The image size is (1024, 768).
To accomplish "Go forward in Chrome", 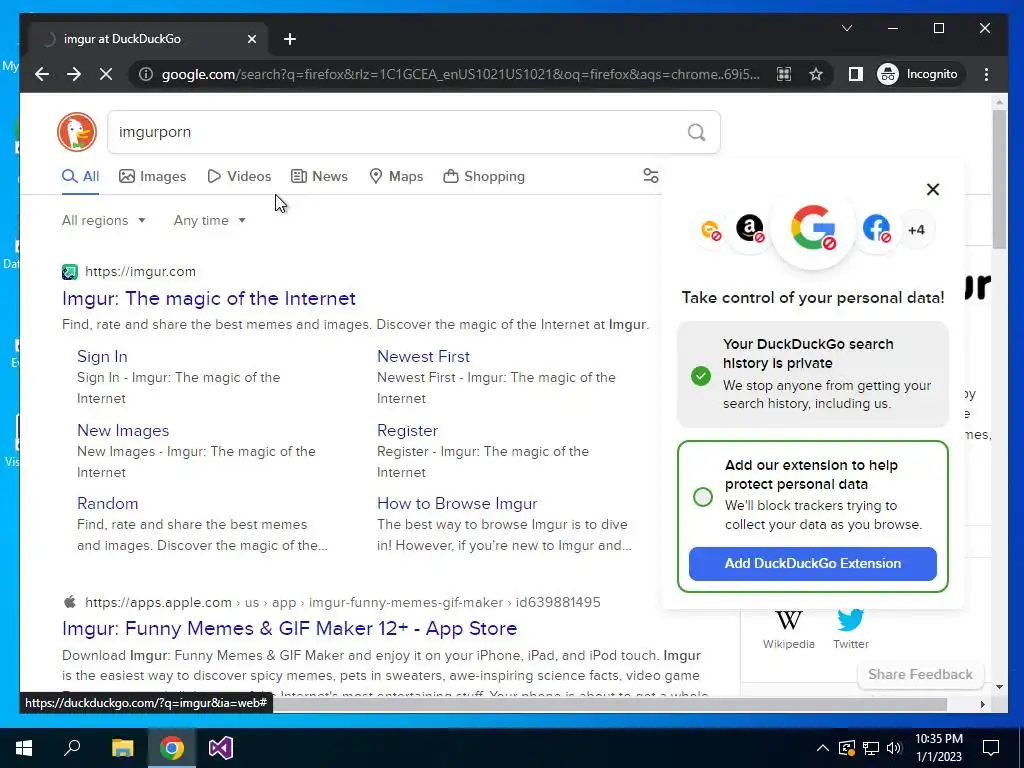I will (x=74, y=74).
